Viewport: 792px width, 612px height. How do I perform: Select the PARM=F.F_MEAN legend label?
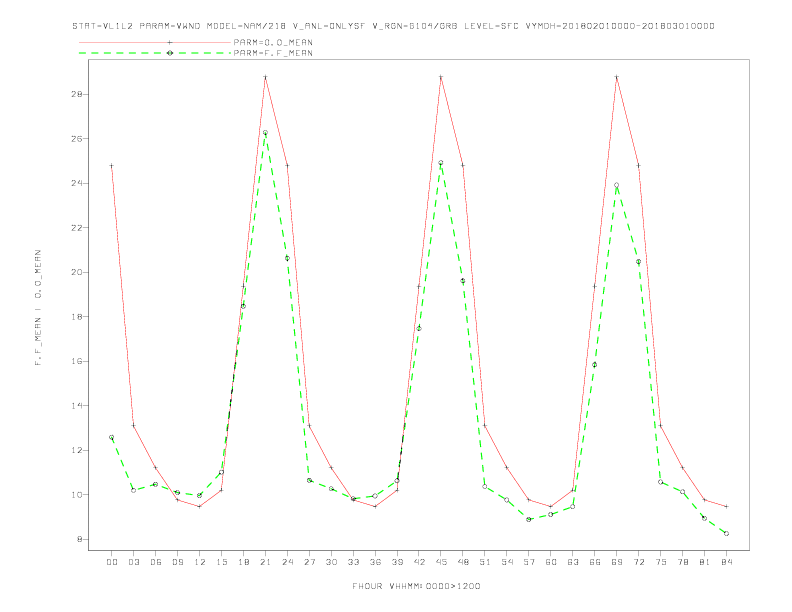click(x=273, y=53)
